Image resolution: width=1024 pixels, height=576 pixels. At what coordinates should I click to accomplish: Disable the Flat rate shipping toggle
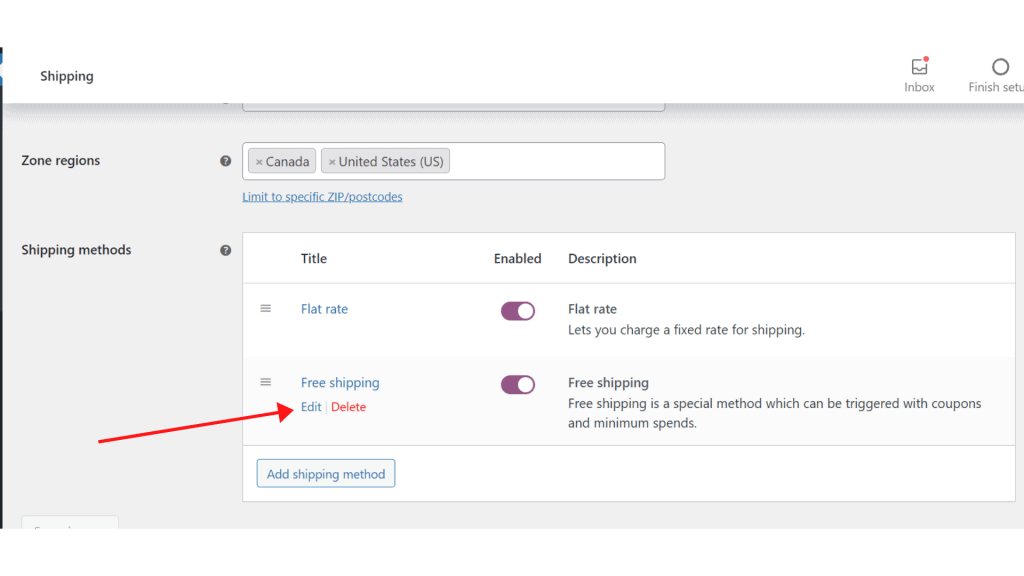coord(518,311)
